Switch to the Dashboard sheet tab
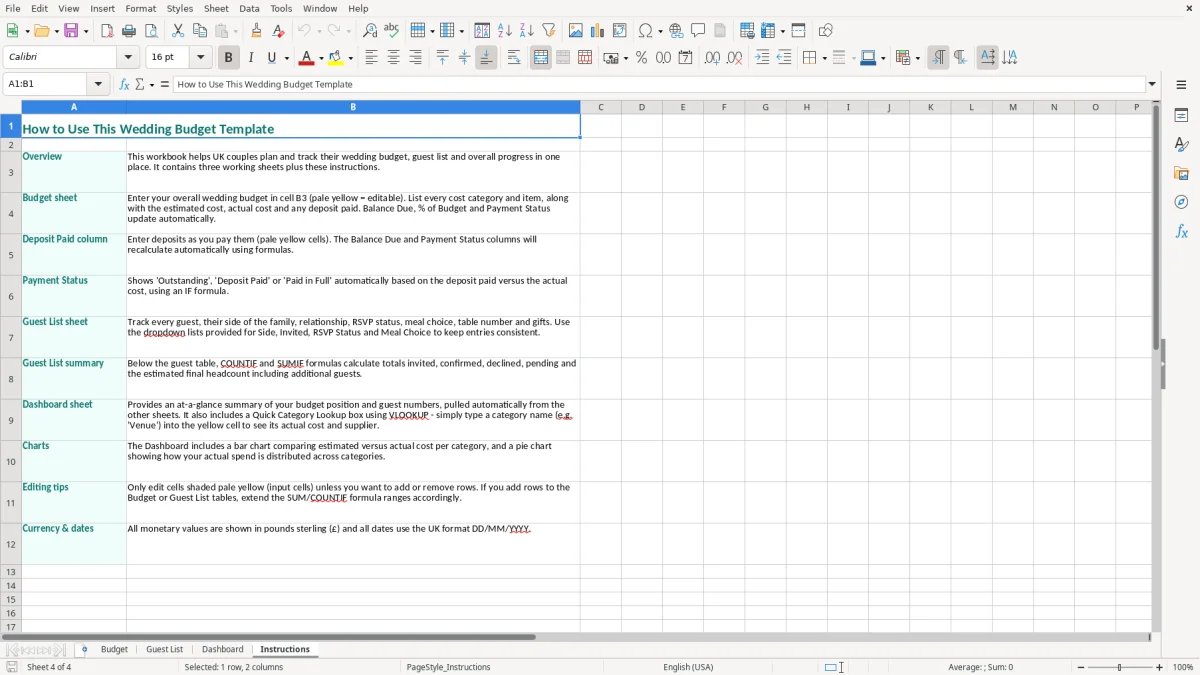The width and height of the screenshot is (1200, 675). coord(222,649)
